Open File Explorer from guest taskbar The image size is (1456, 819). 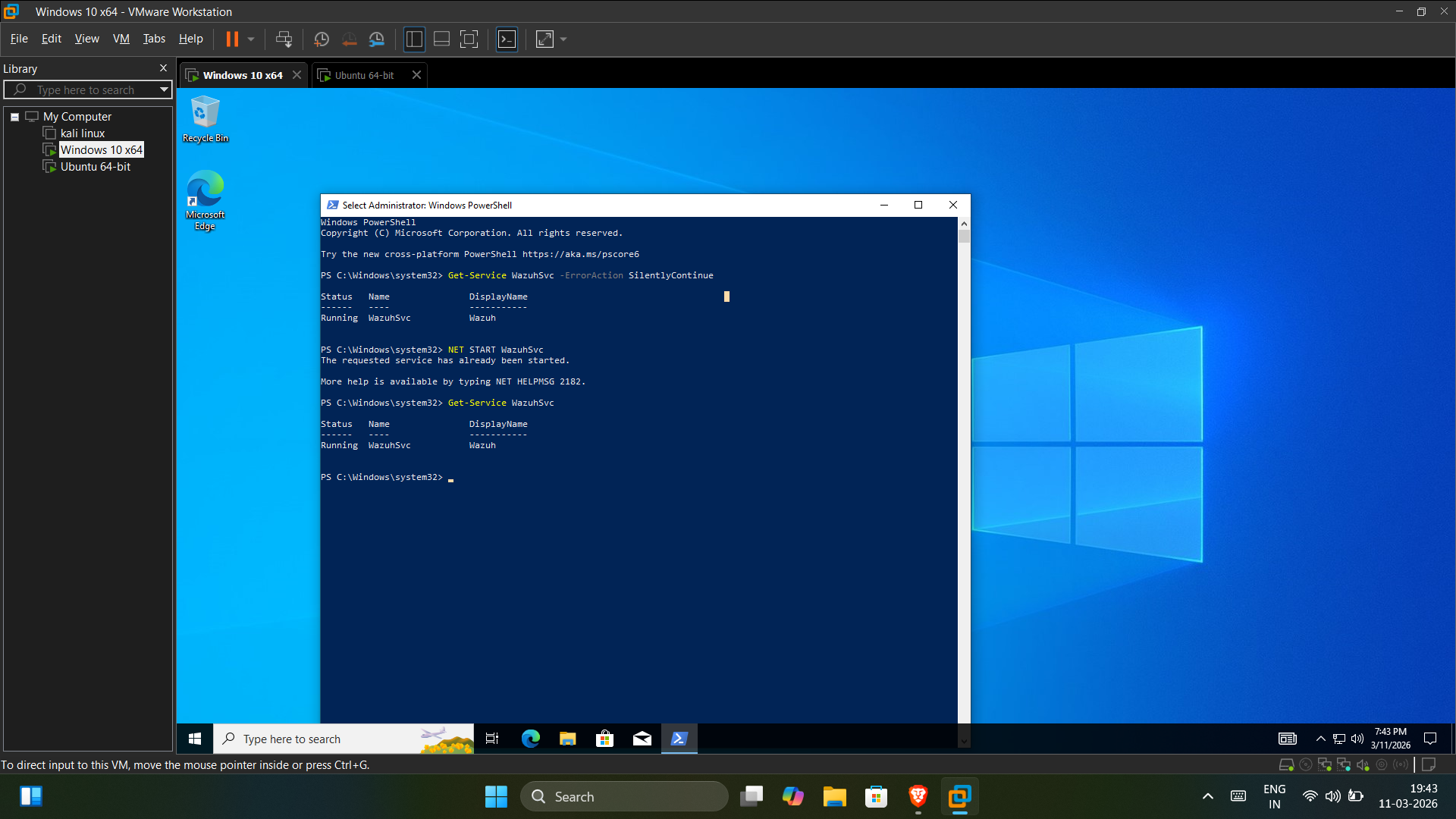(567, 739)
